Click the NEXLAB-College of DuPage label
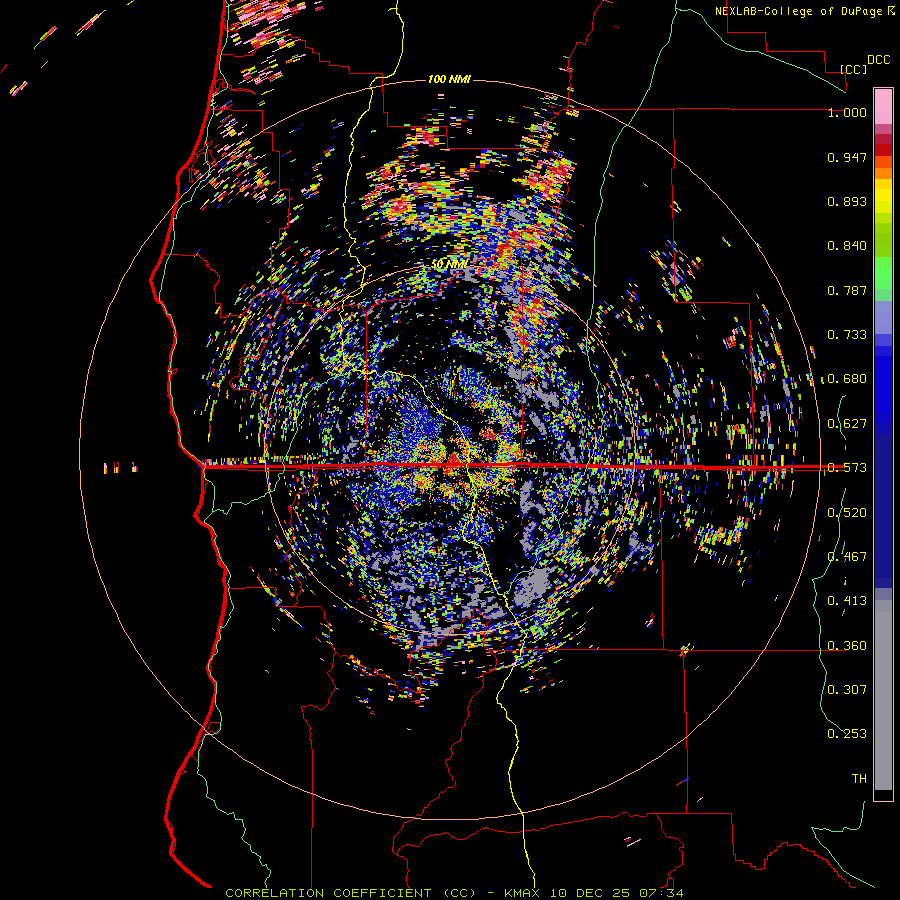900x900 pixels. coord(798,11)
